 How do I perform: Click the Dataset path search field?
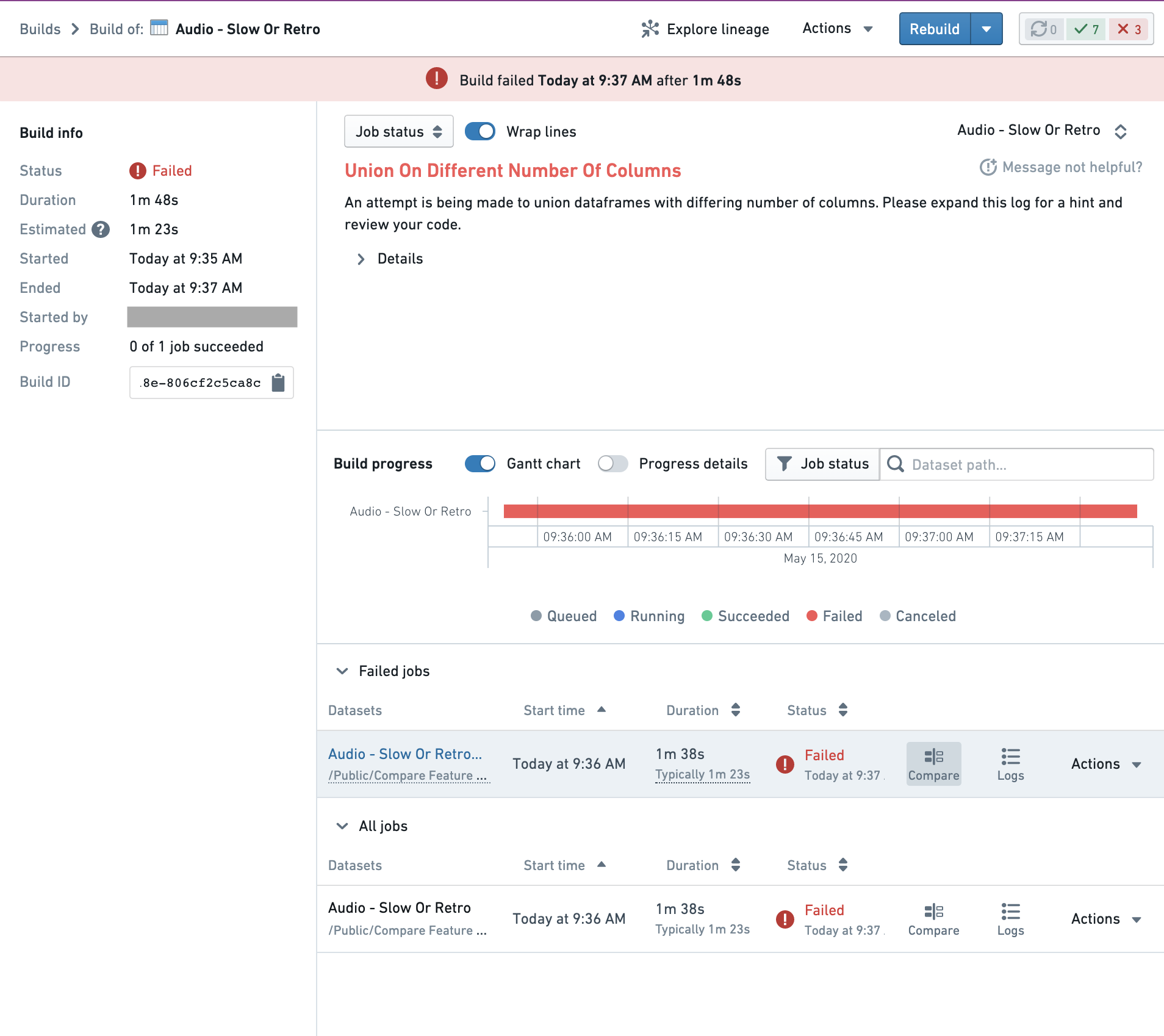click(1016, 464)
